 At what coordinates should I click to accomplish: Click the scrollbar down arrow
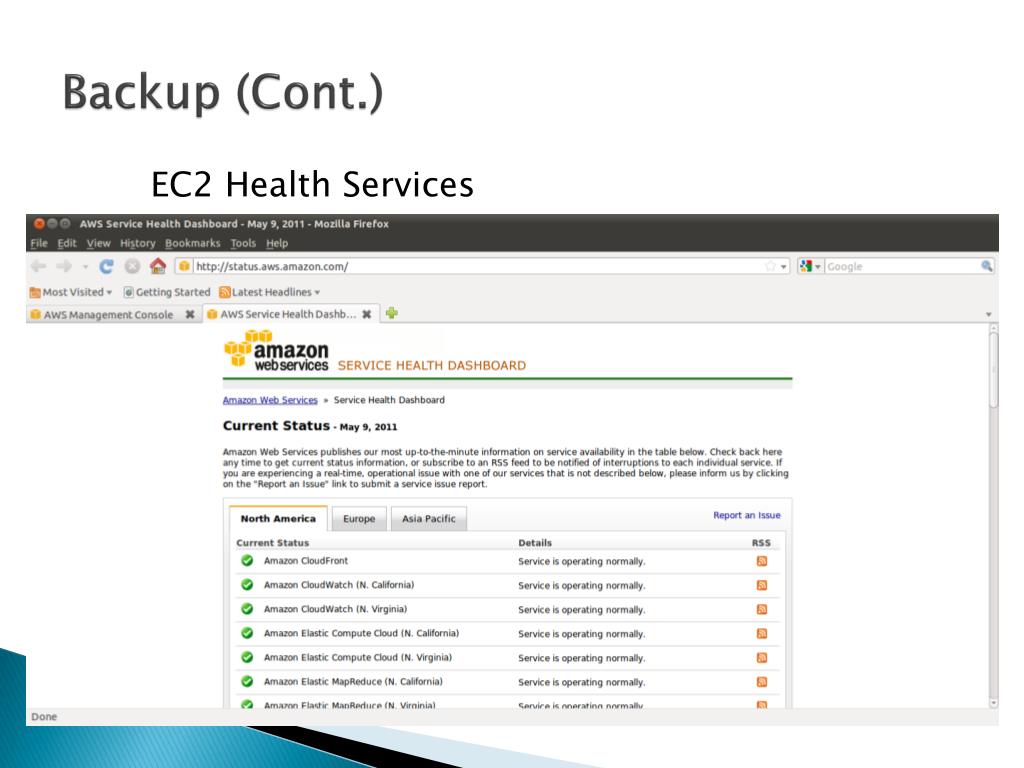(993, 703)
